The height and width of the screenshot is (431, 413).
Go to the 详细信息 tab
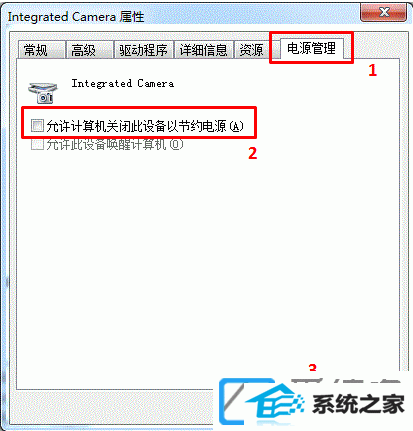pyautogui.click(x=203, y=50)
